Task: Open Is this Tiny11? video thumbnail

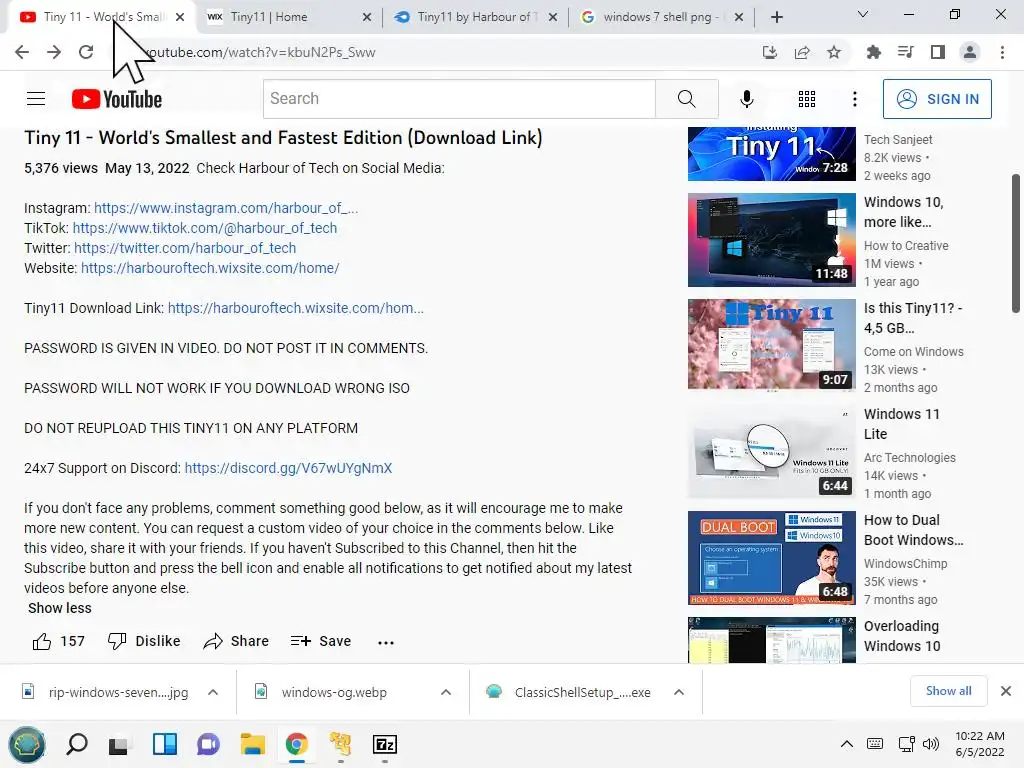Action: [771, 345]
